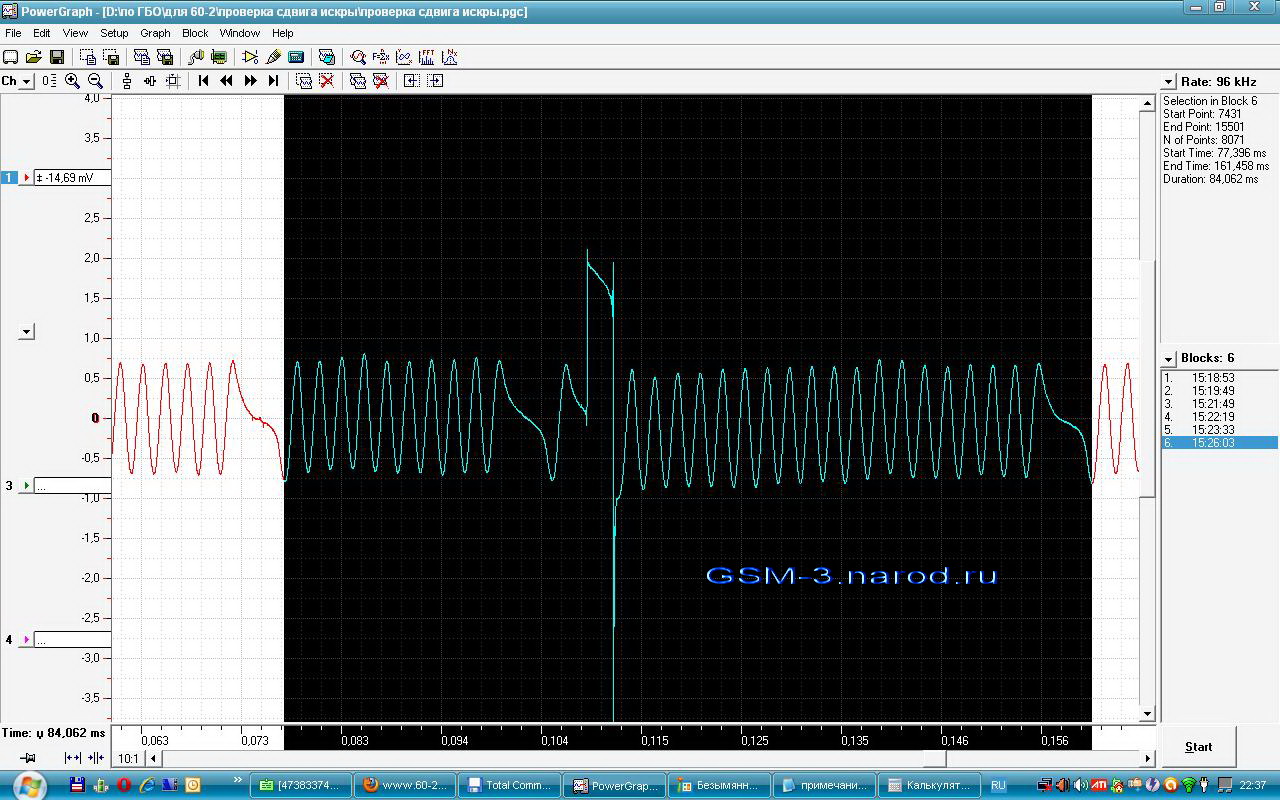Open the XY correlation graph icon
The image size is (1280, 800).
click(404, 57)
